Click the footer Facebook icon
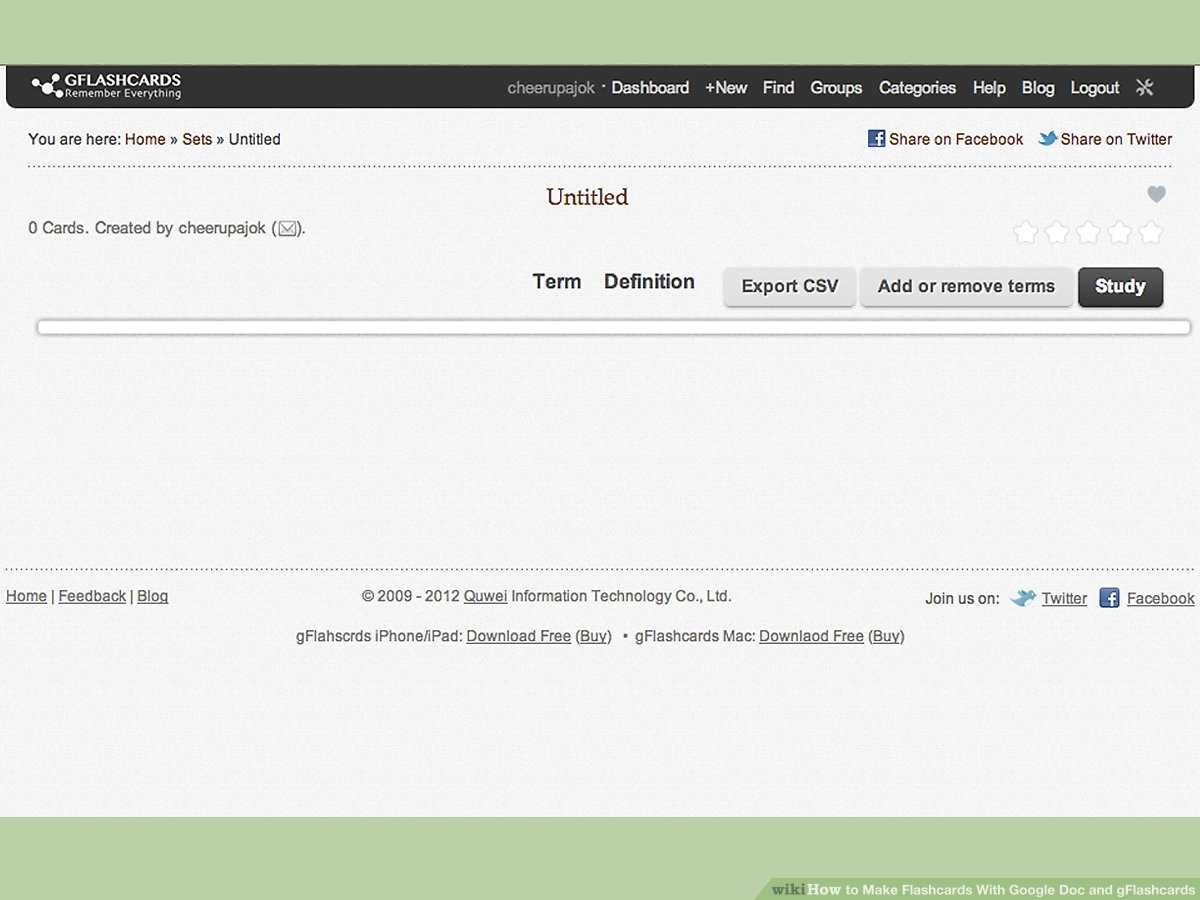This screenshot has width=1200, height=900. (1109, 598)
